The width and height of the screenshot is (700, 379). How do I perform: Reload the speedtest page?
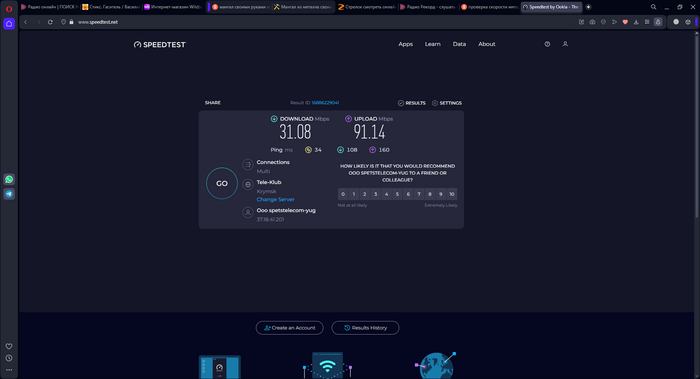[x=50, y=22]
